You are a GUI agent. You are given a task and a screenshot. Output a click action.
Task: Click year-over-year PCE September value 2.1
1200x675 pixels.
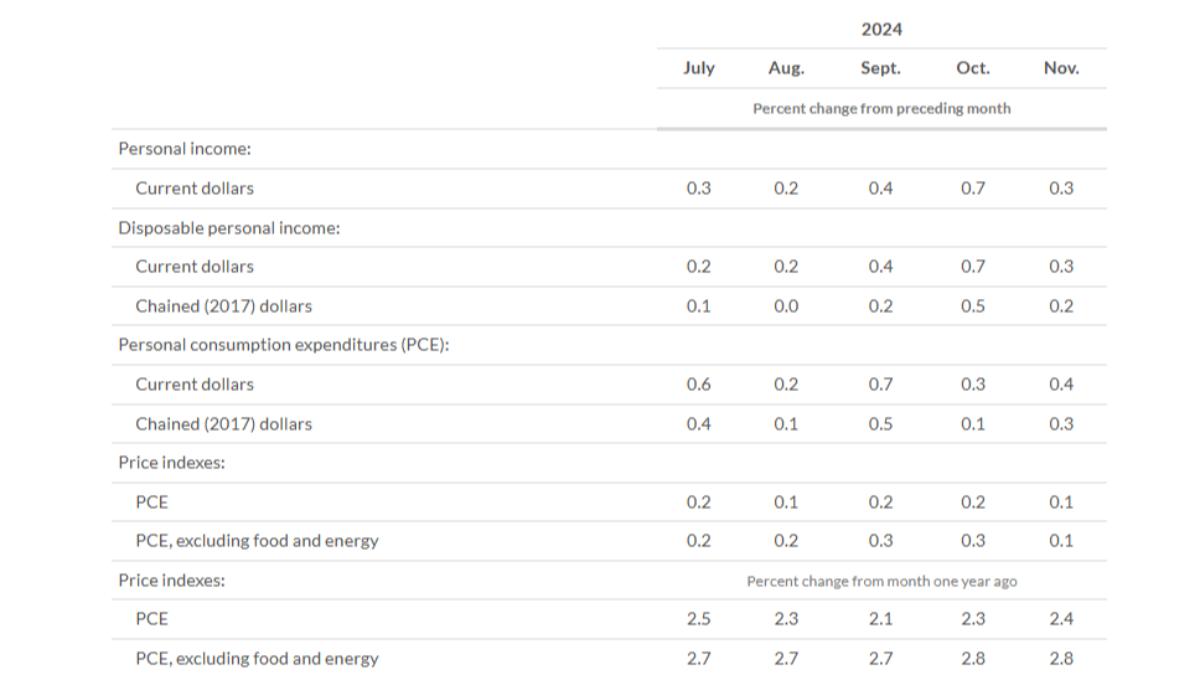(x=880, y=619)
